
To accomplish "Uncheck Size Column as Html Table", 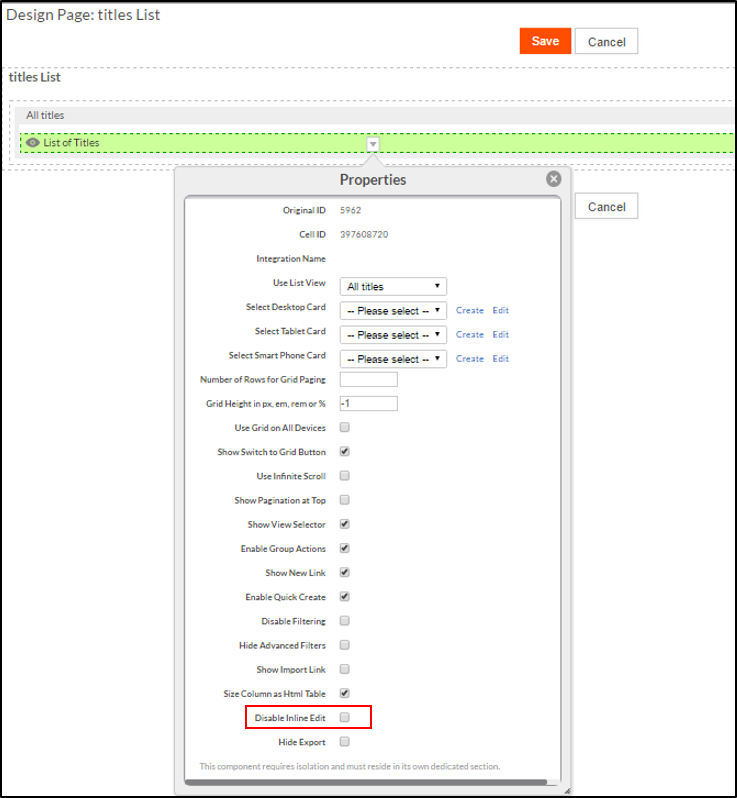I will pyautogui.click(x=345, y=693).
